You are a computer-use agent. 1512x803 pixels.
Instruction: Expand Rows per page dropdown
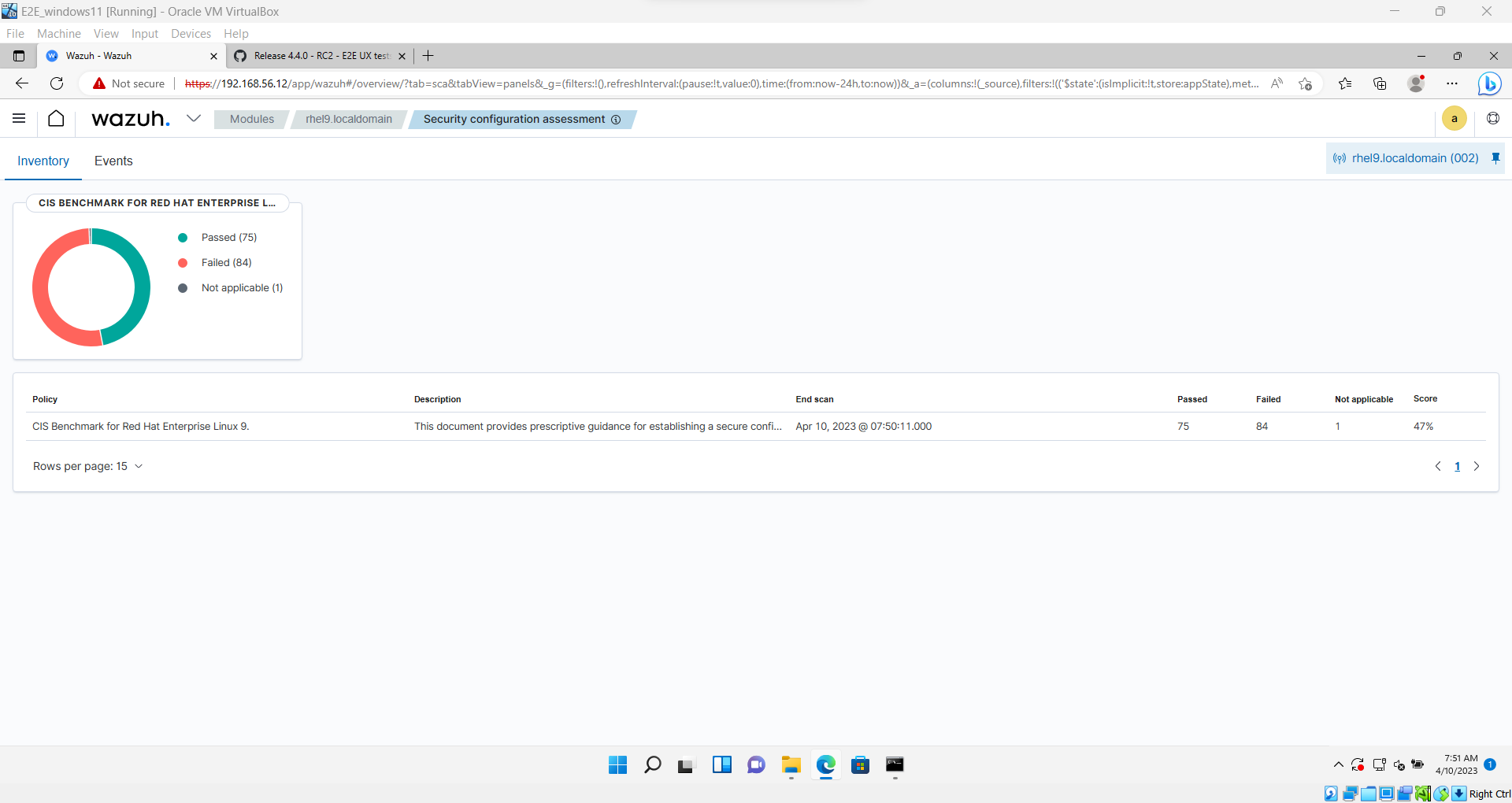pos(87,466)
